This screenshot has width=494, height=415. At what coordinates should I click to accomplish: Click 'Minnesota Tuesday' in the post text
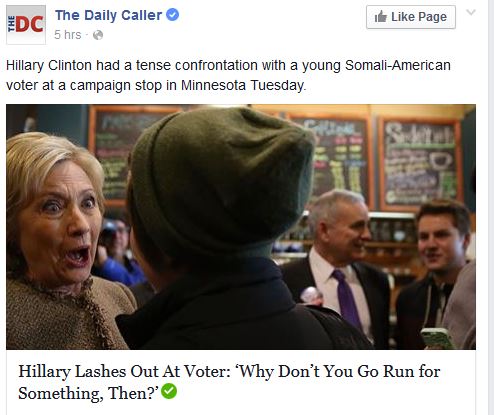(x=243, y=85)
